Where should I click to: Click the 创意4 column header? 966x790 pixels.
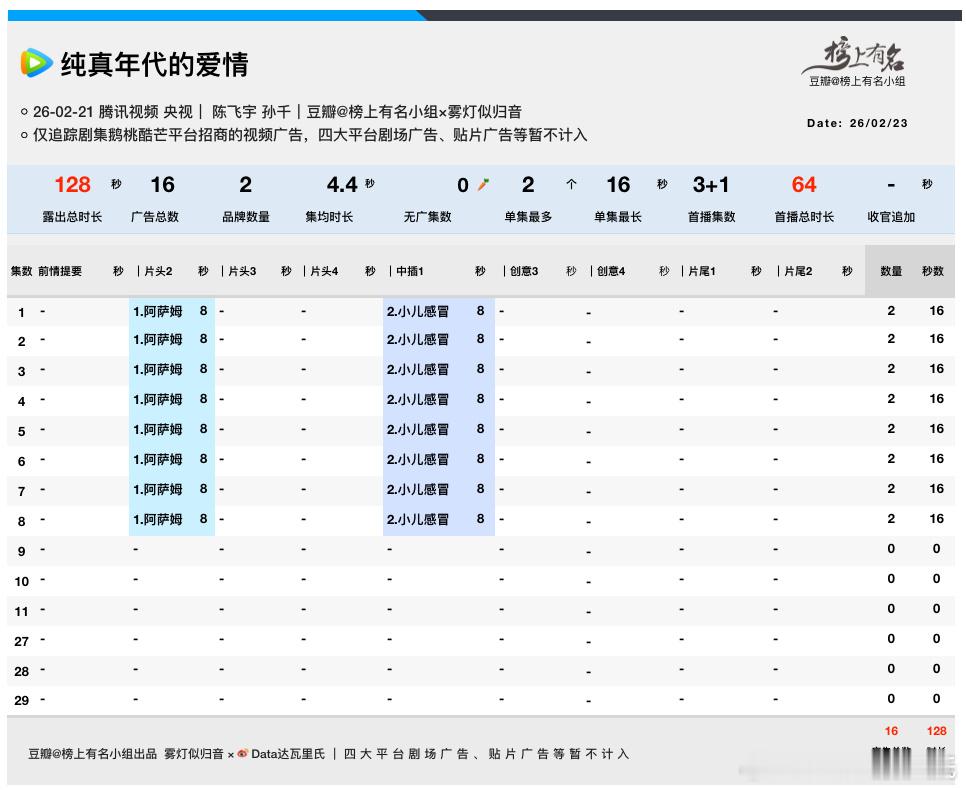pyautogui.click(x=611, y=271)
